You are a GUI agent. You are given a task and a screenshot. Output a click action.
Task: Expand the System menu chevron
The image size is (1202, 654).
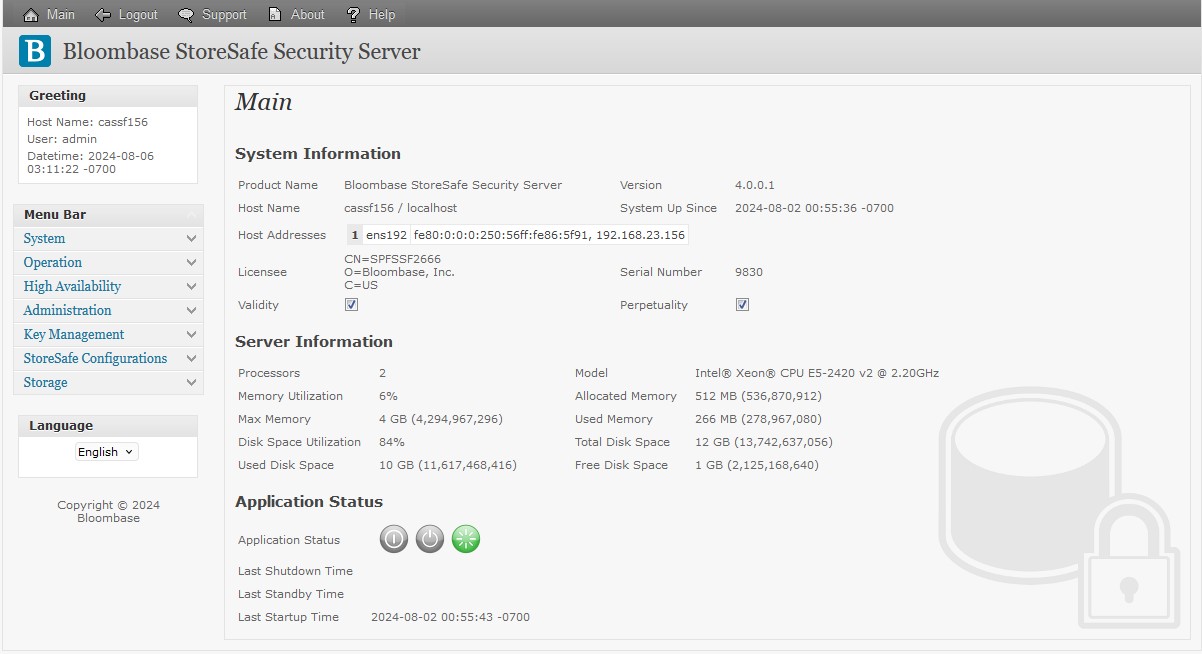(x=191, y=238)
